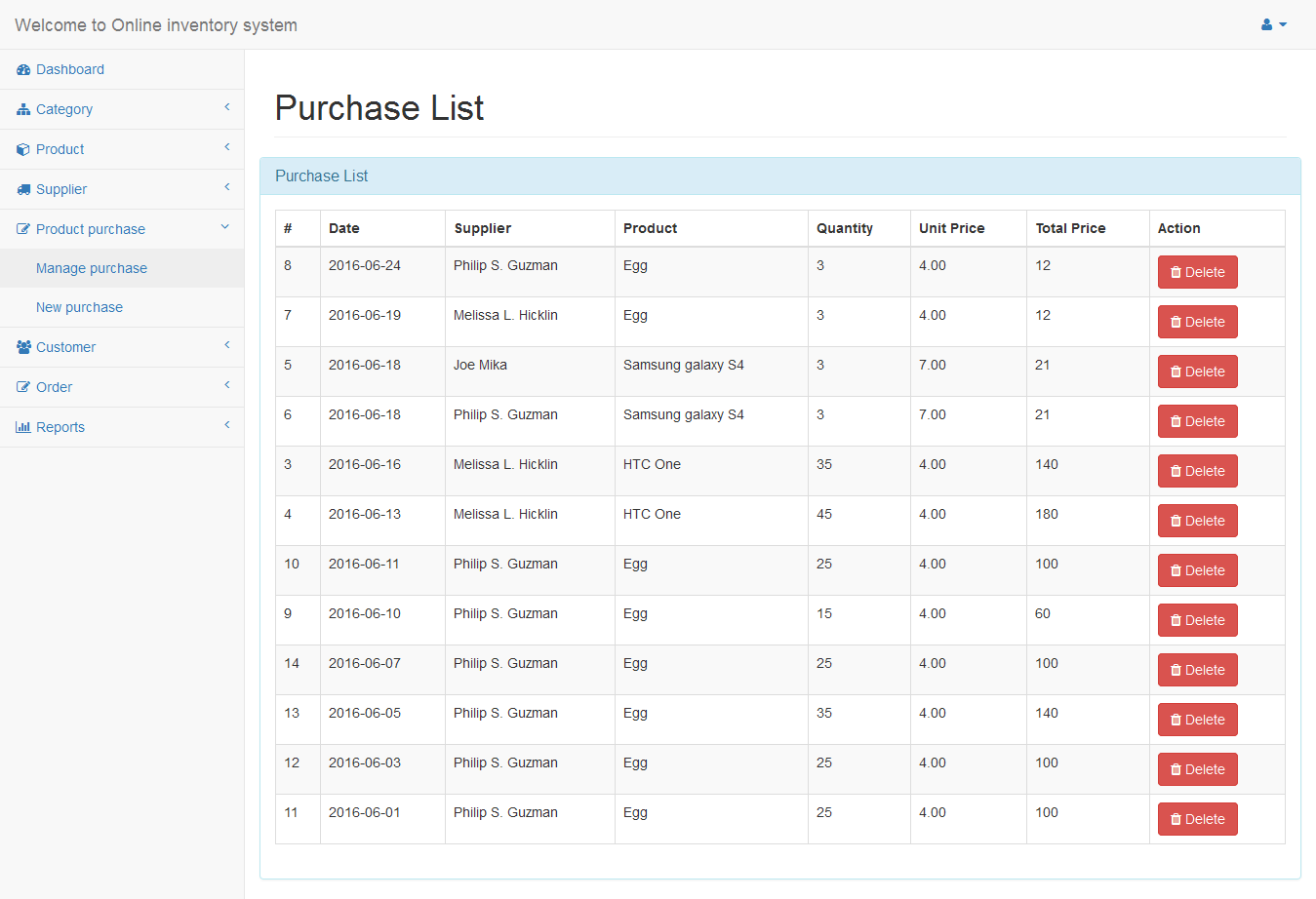Click the Product purchase edit icon
Image resolution: width=1316 pixels, height=899 pixels.
pyautogui.click(x=23, y=229)
